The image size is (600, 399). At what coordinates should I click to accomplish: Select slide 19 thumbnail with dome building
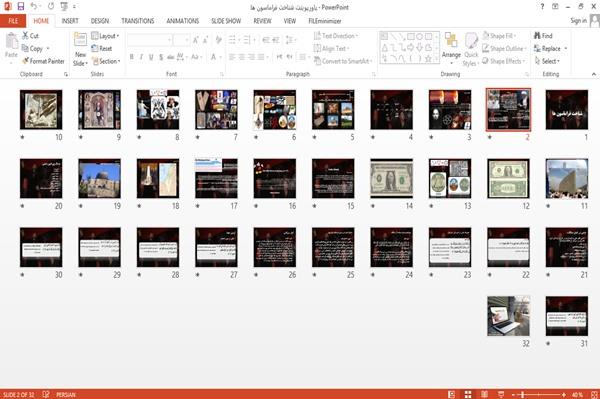tap(99, 179)
